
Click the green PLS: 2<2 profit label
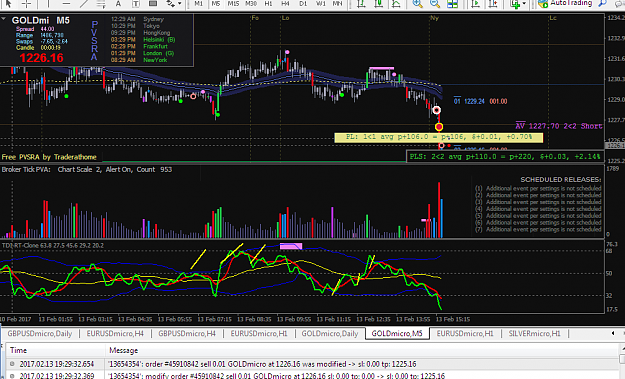point(505,157)
